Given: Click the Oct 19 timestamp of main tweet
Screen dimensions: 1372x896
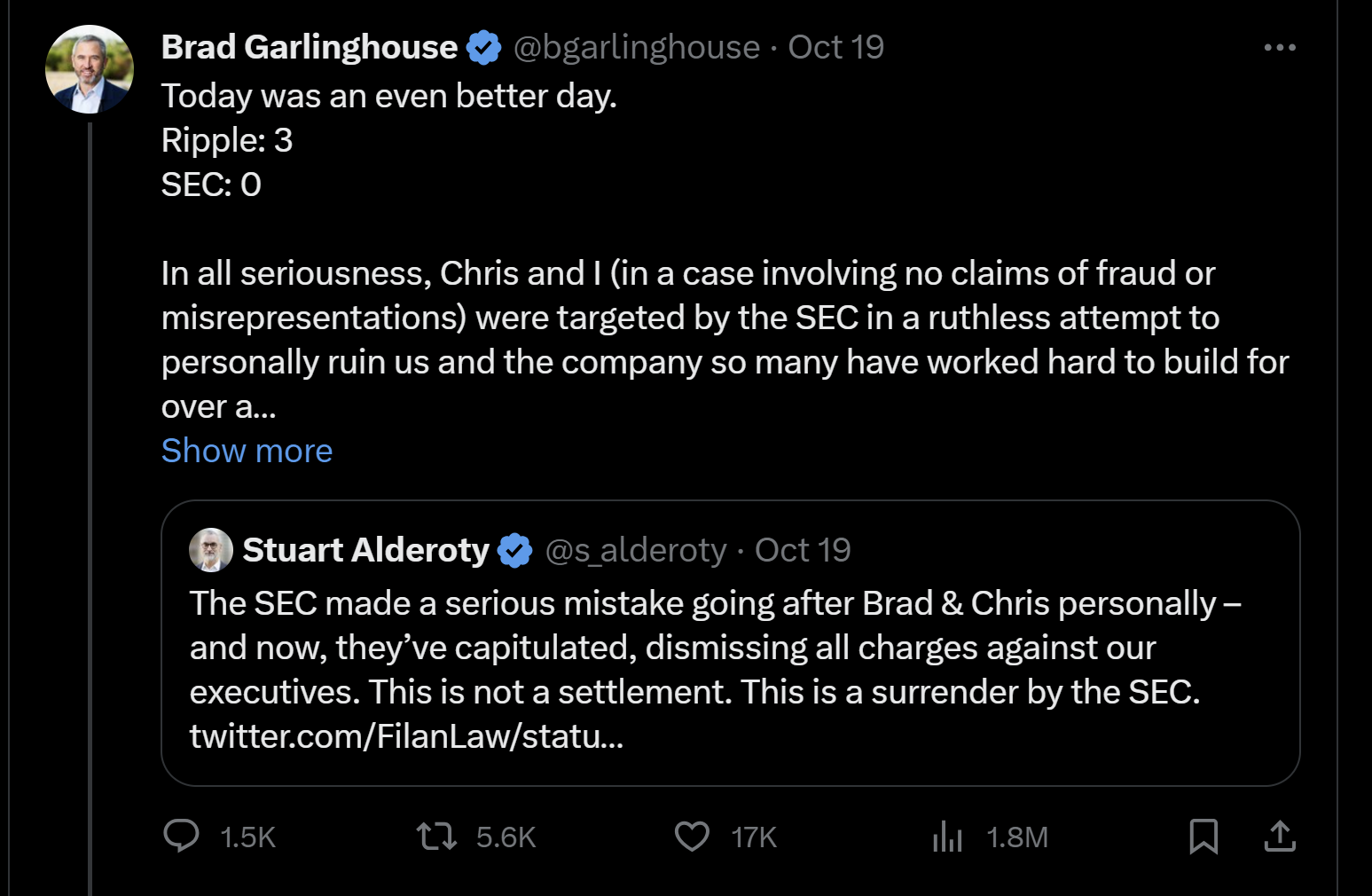Looking at the screenshot, I should click(835, 47).
